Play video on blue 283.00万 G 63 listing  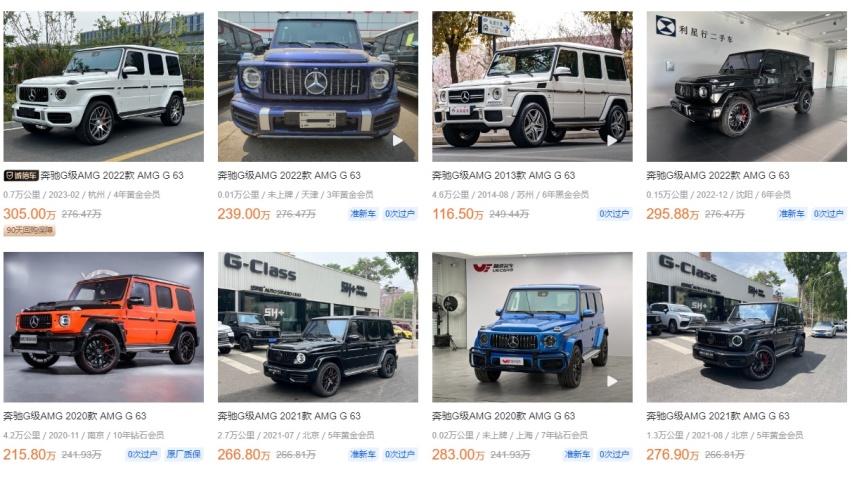(x=612, y=381)
